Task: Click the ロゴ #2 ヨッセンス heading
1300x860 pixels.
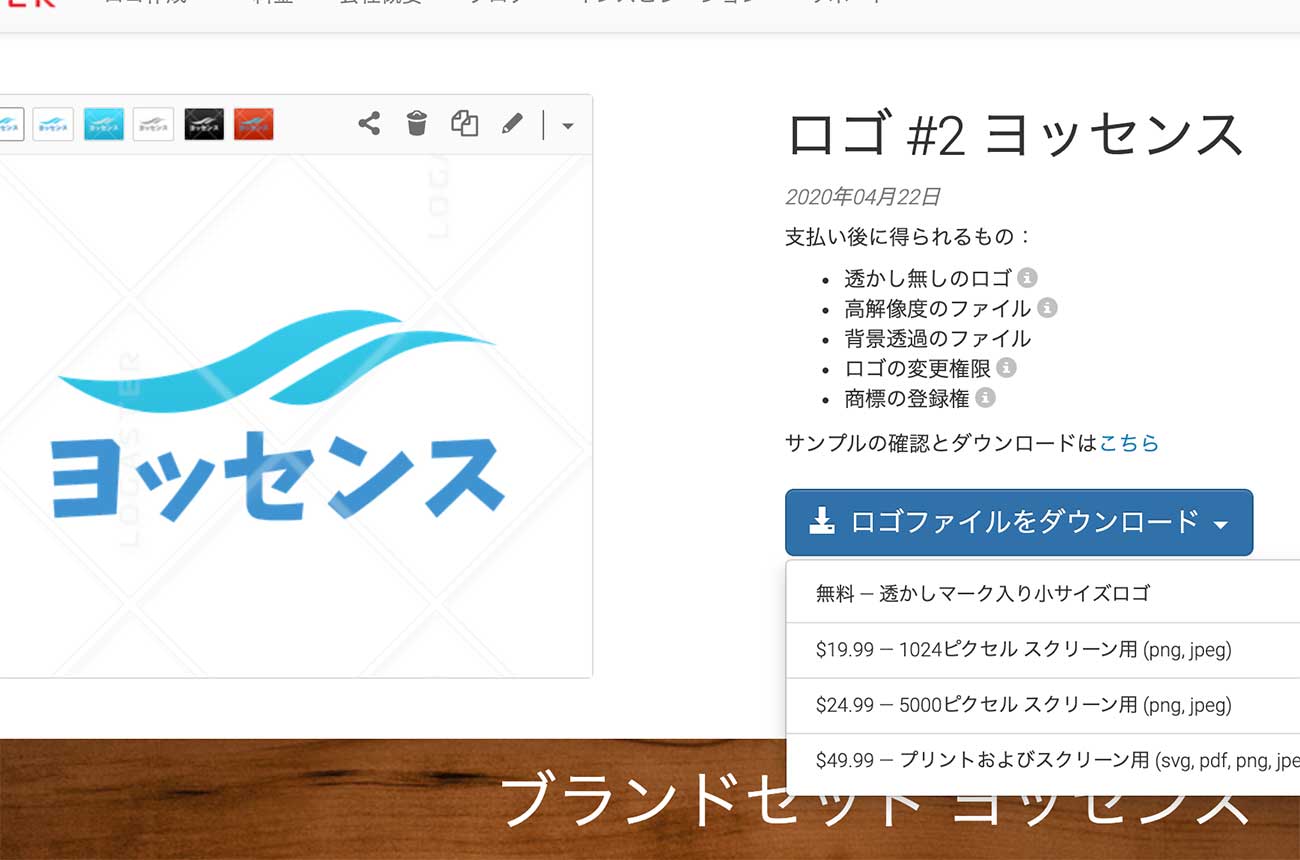Action: (x=1015, y=135)
